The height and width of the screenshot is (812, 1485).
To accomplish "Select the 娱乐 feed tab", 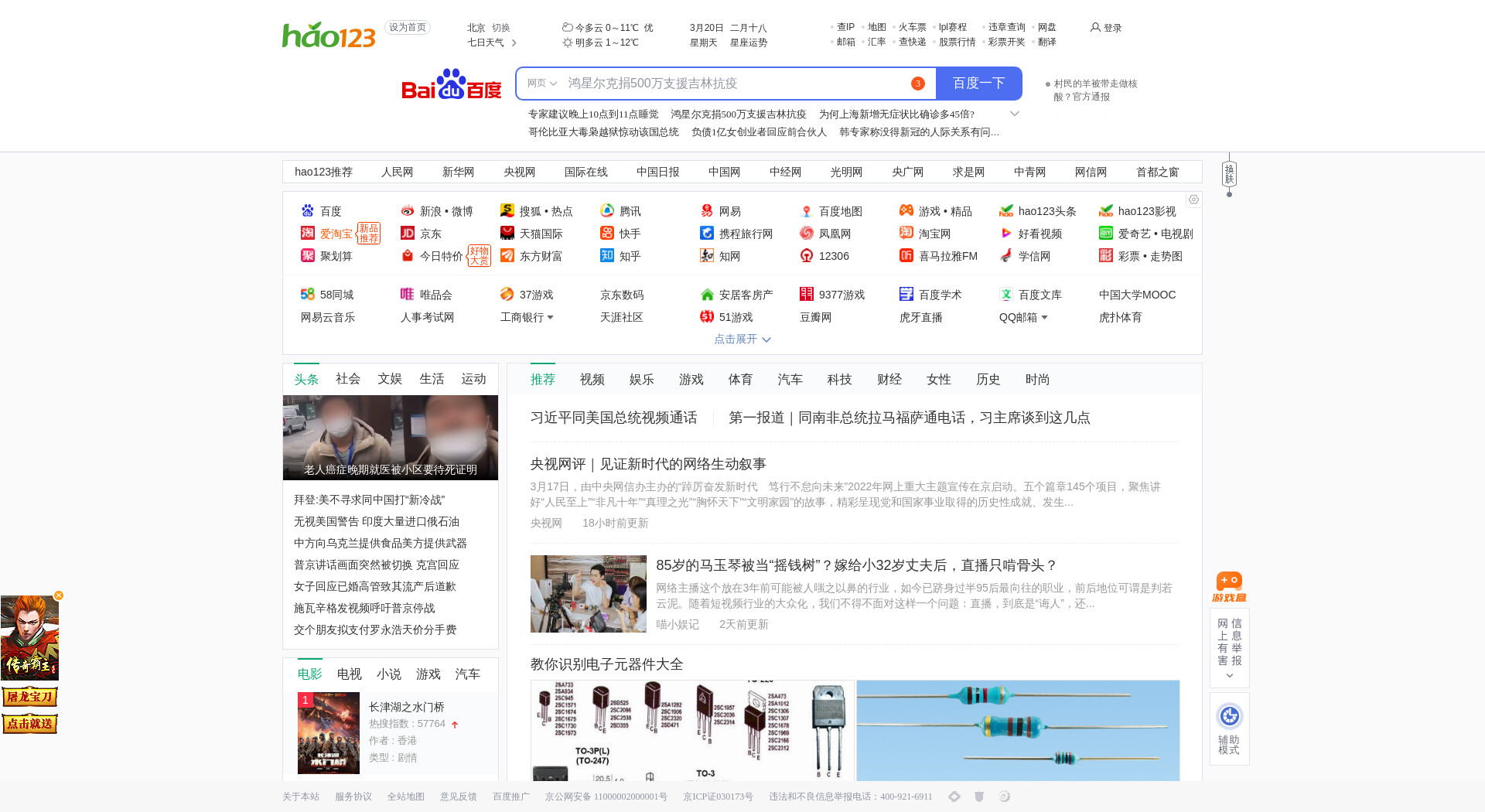I will (642, 380).
